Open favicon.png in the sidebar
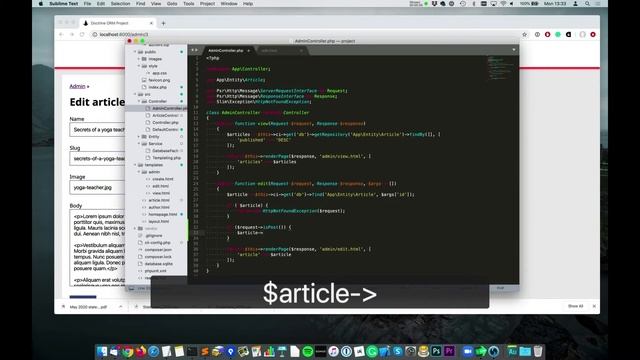The width and height of the screenshot is (640, 360). click(159, 80)
